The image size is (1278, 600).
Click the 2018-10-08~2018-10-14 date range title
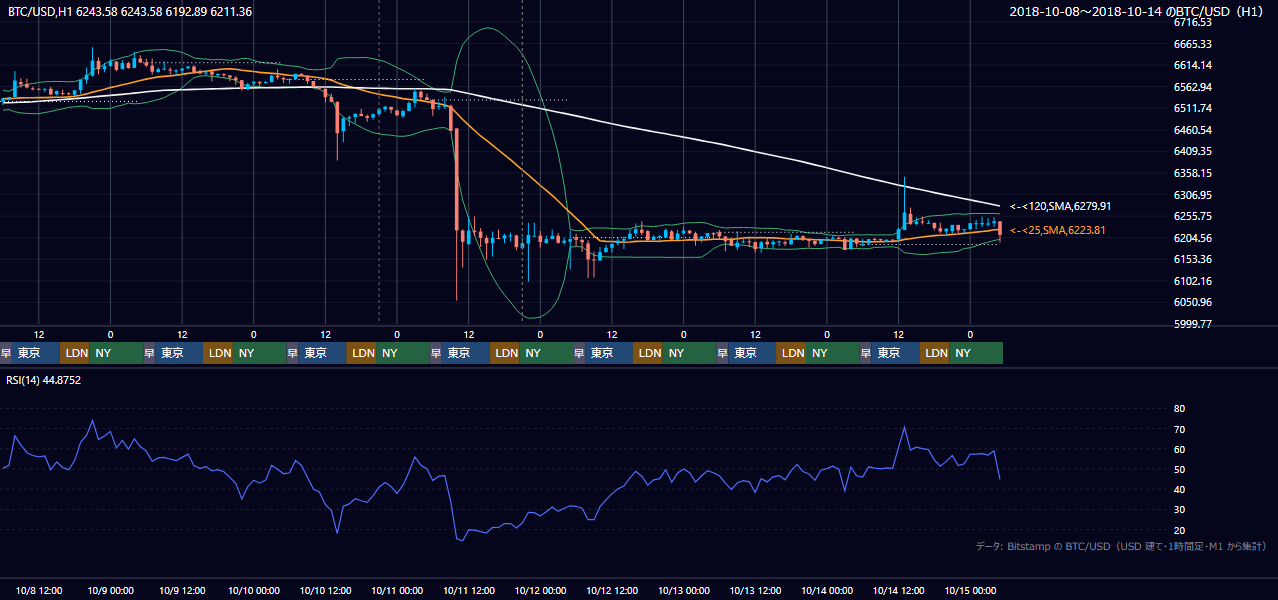coord(1137,12)
